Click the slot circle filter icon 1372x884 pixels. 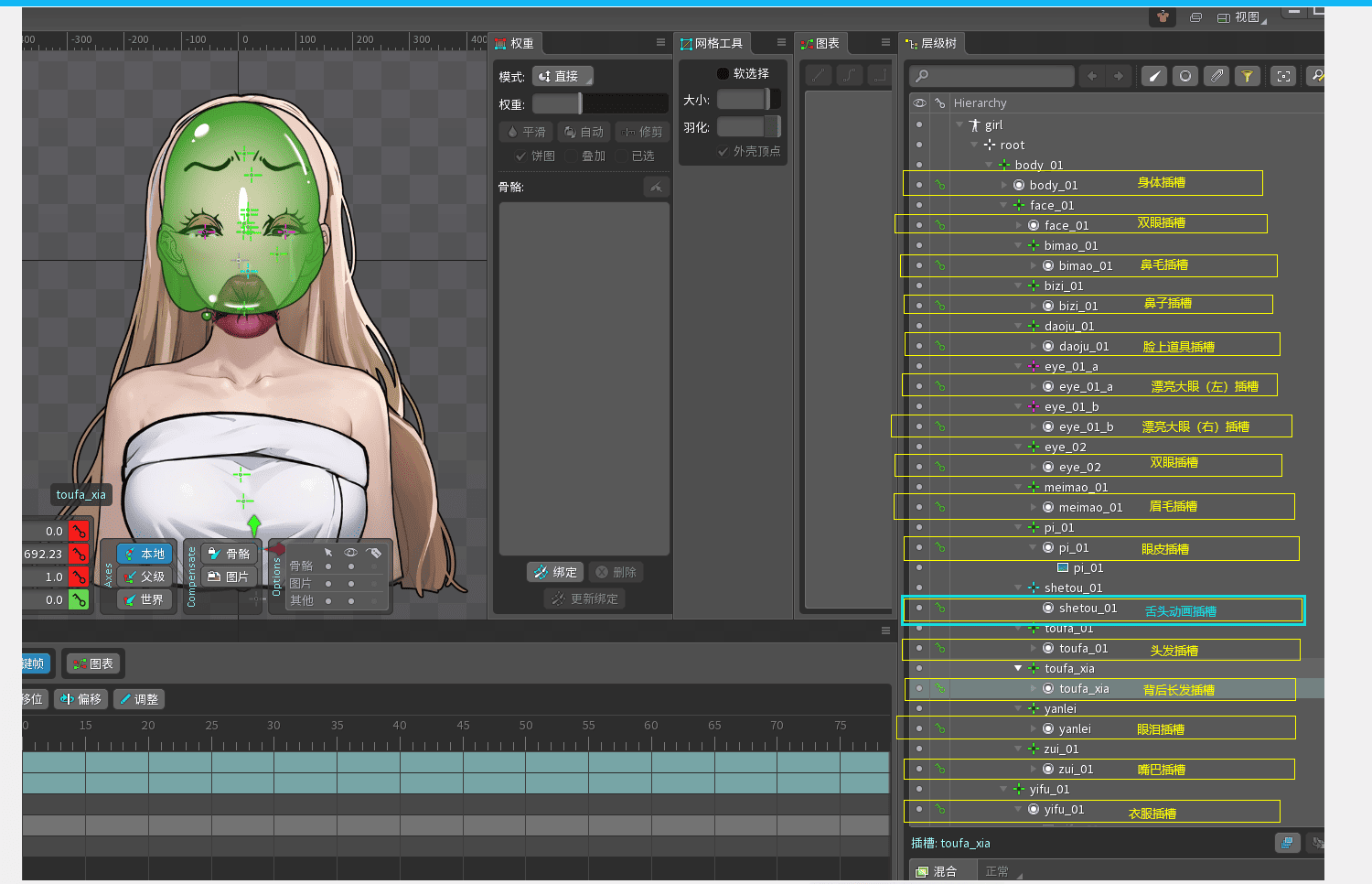pyautogui.click(x=1185, y=76)
